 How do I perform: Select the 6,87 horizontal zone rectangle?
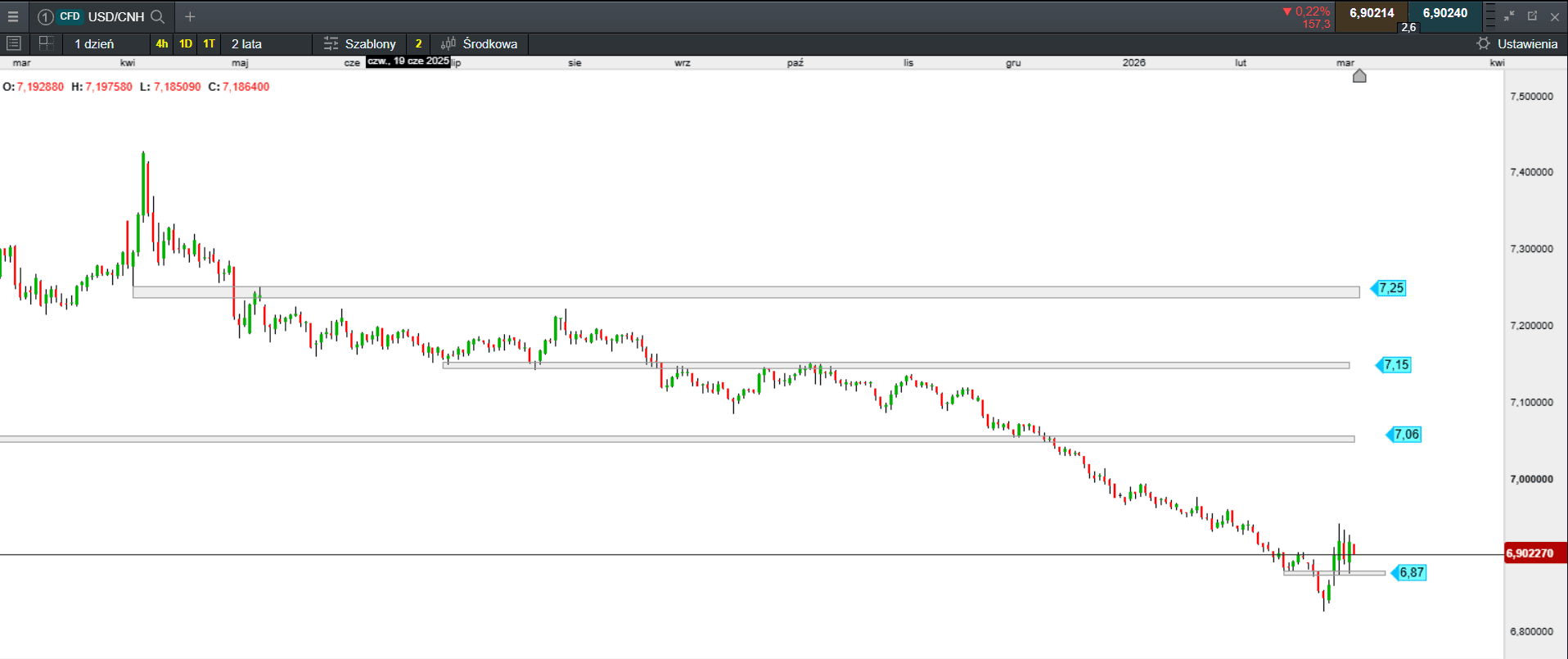[1334, 573]
